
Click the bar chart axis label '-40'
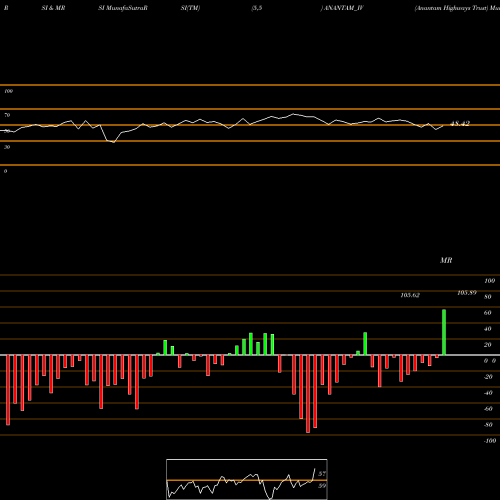click(x=488, y=393)
